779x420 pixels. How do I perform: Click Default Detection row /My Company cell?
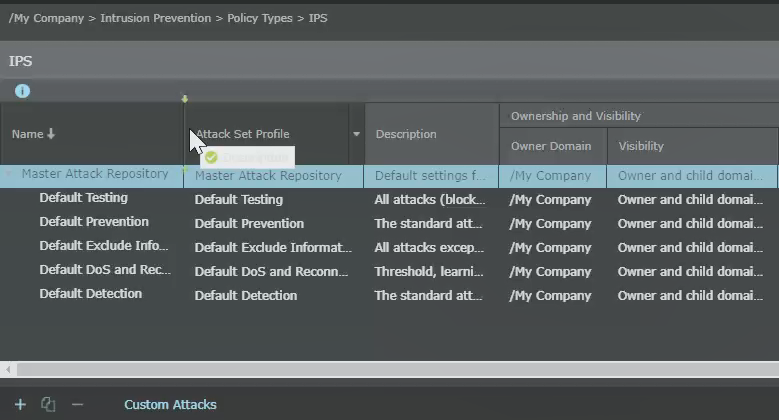(552, 295)
